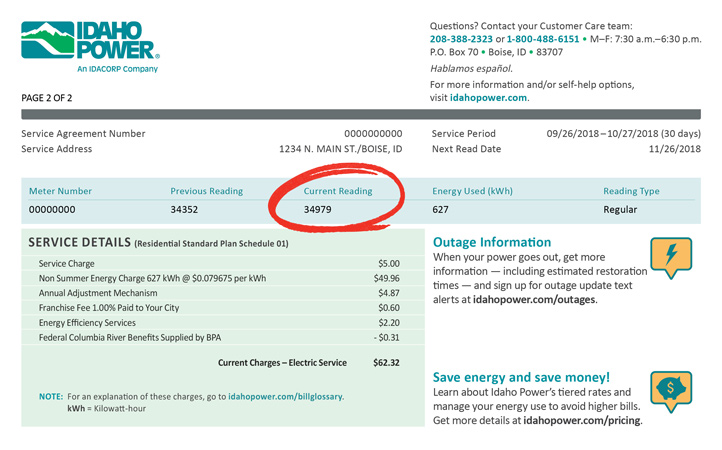This screenshot has width=722, height=450.
Task: Click the lightning bolt outage icon
Action: (671, 258)
